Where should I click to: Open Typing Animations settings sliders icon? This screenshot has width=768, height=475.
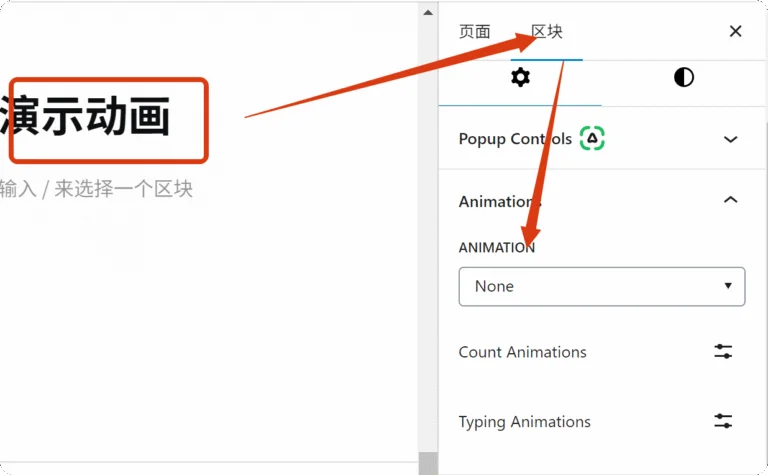[x=723, y=422]
